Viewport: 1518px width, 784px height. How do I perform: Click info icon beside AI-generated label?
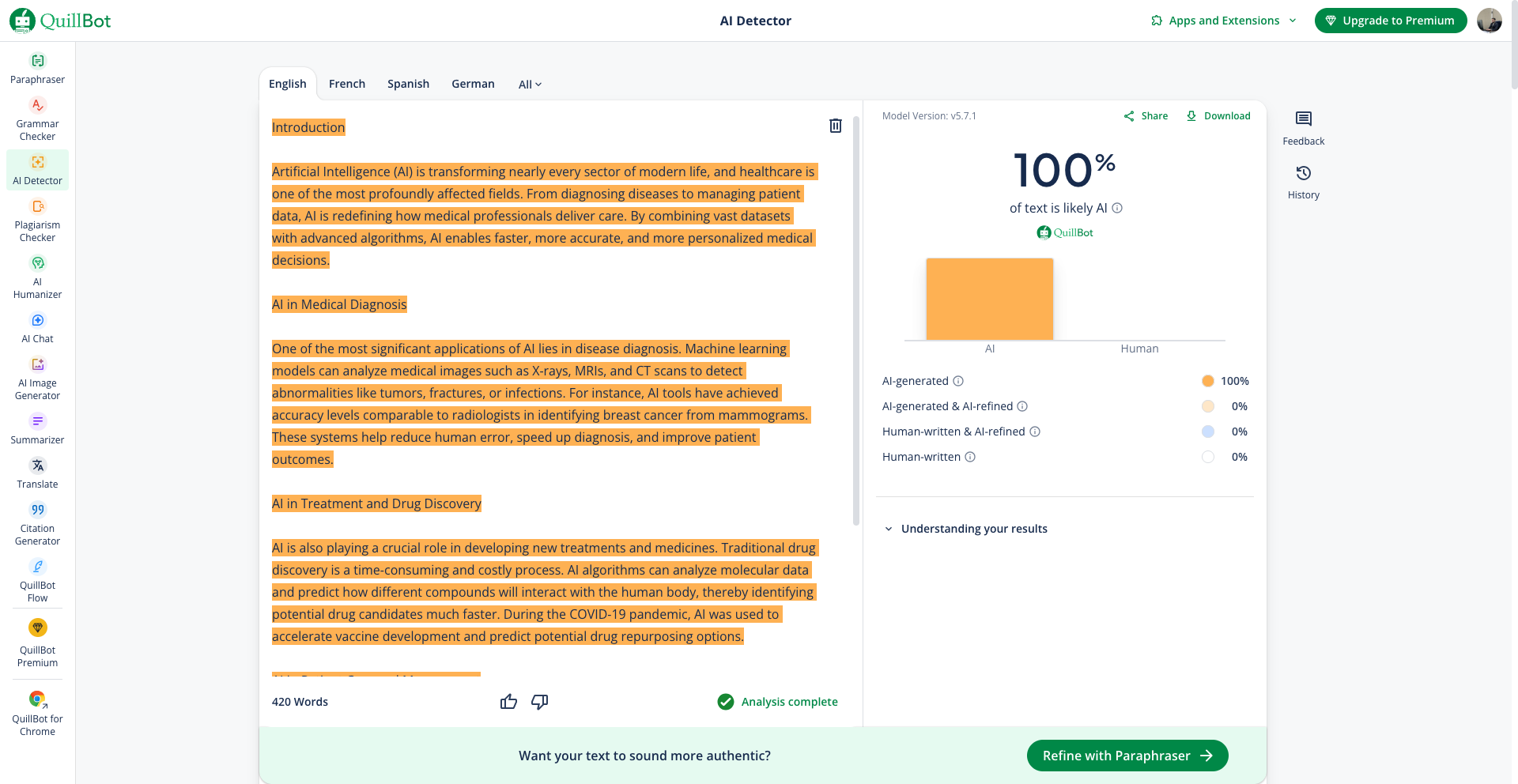tap(958, 381)
